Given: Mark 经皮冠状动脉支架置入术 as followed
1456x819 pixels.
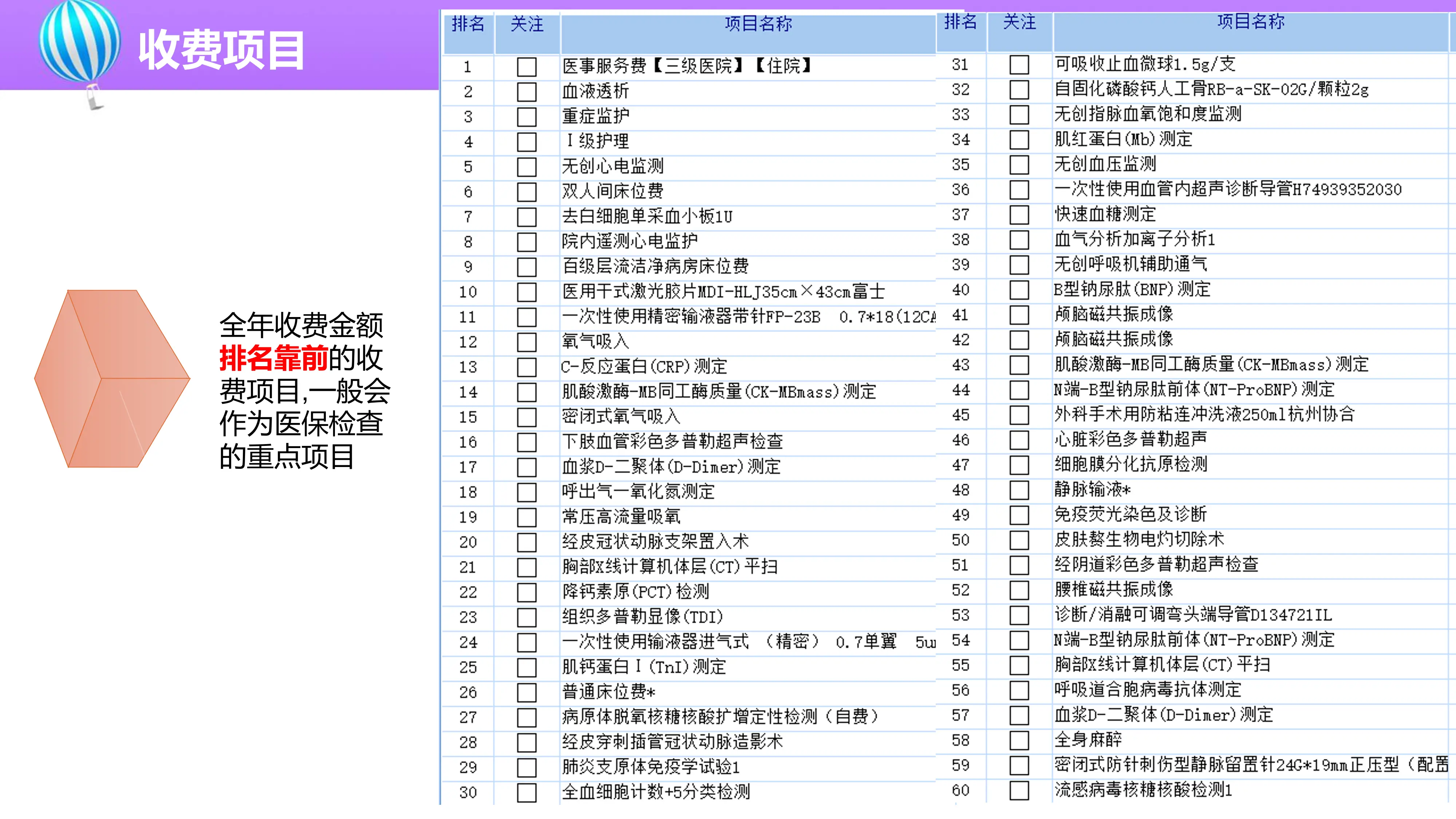Looking at the screenshot, I should [x=527, y=542].
